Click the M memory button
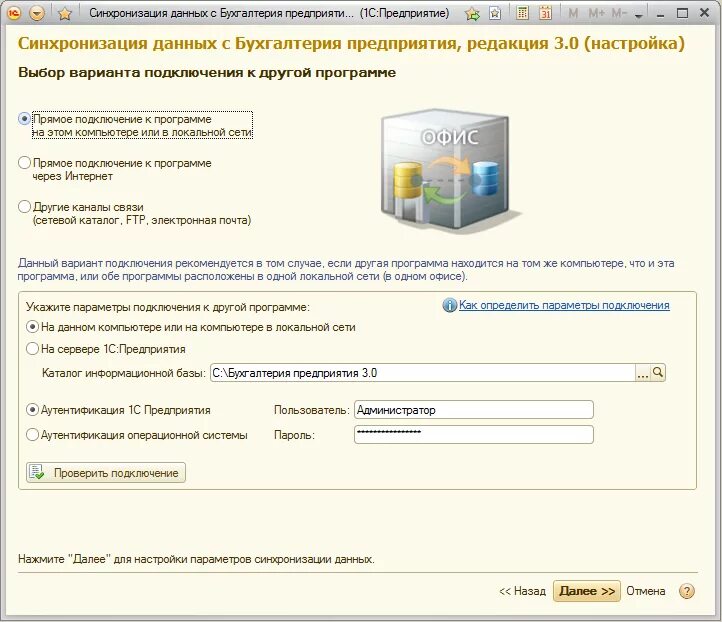 coord(573,13)
